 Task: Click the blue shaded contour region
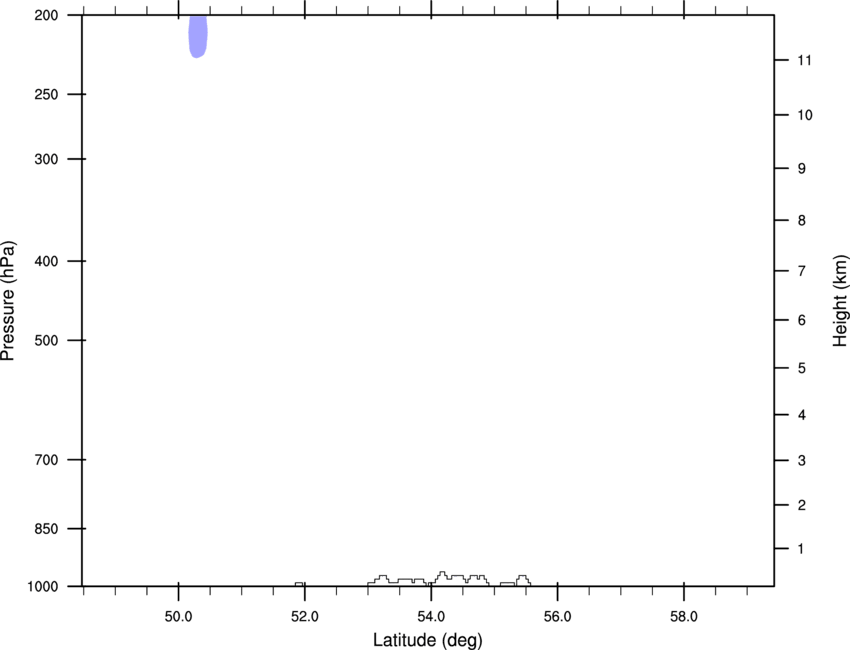coord(198,36)
